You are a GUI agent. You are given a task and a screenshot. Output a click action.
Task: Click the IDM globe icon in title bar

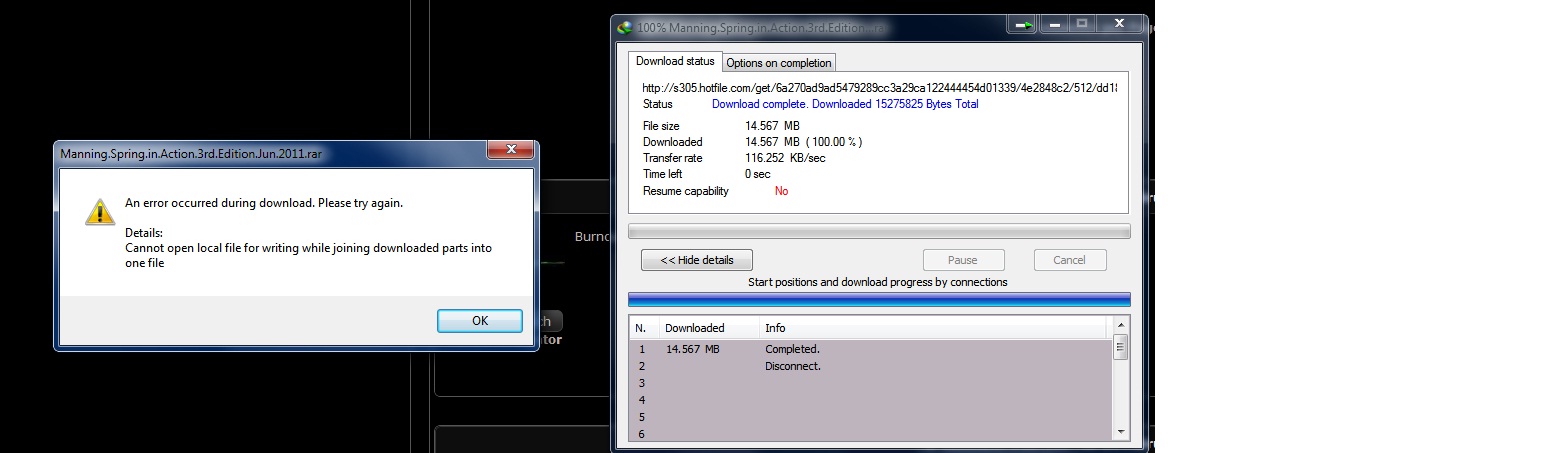[625, 28]
